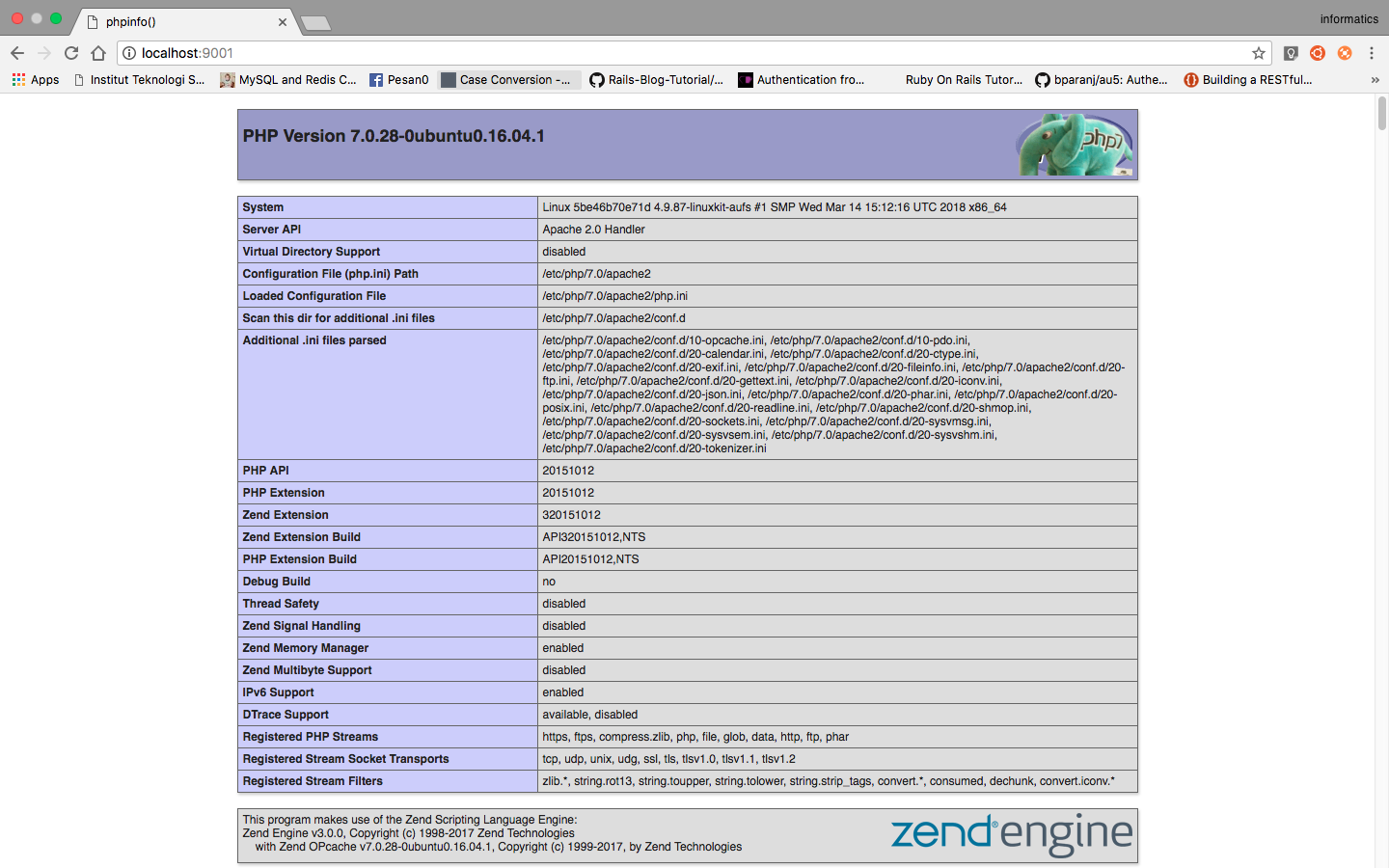Image resolution: width=1389 pixels, height=868 pixels.
Task: Click the orange X extension icon
Action: click(x=1345, y=53)
